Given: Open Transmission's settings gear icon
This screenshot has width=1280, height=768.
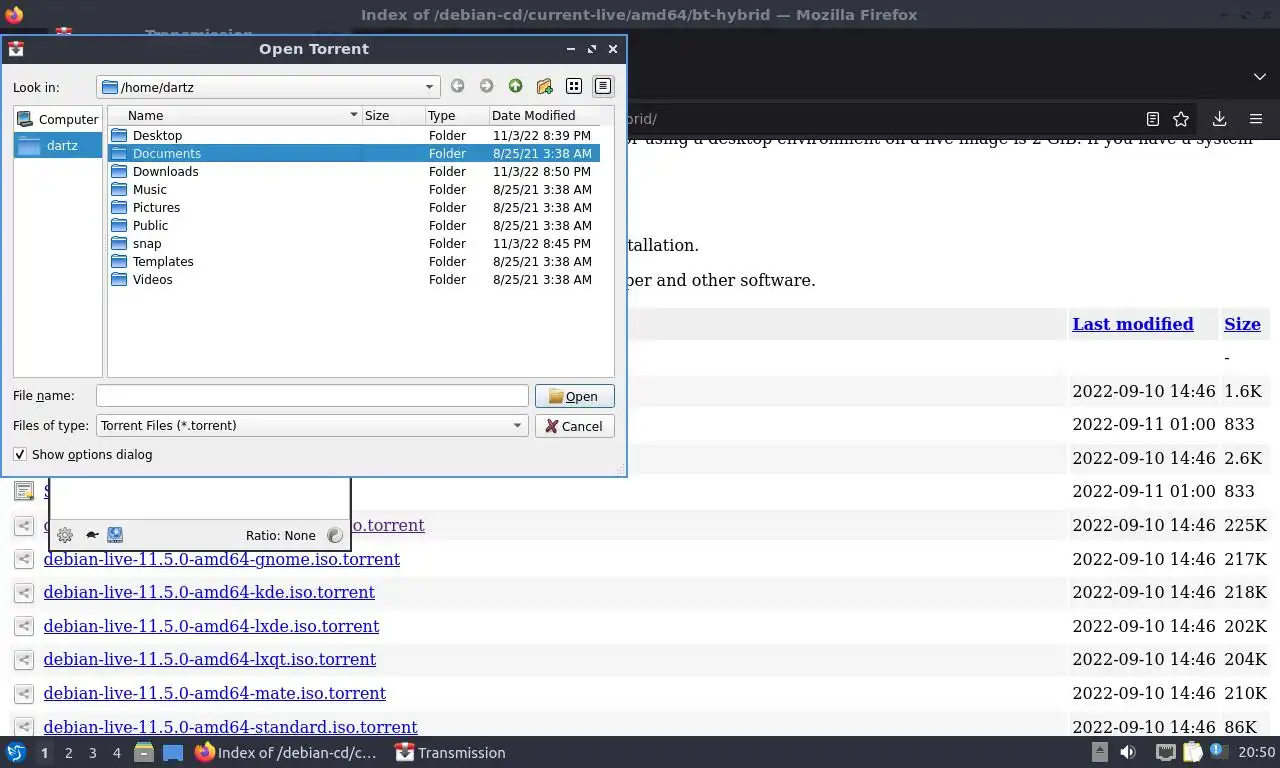Looking at the screenshot, I should click(65, 535).
